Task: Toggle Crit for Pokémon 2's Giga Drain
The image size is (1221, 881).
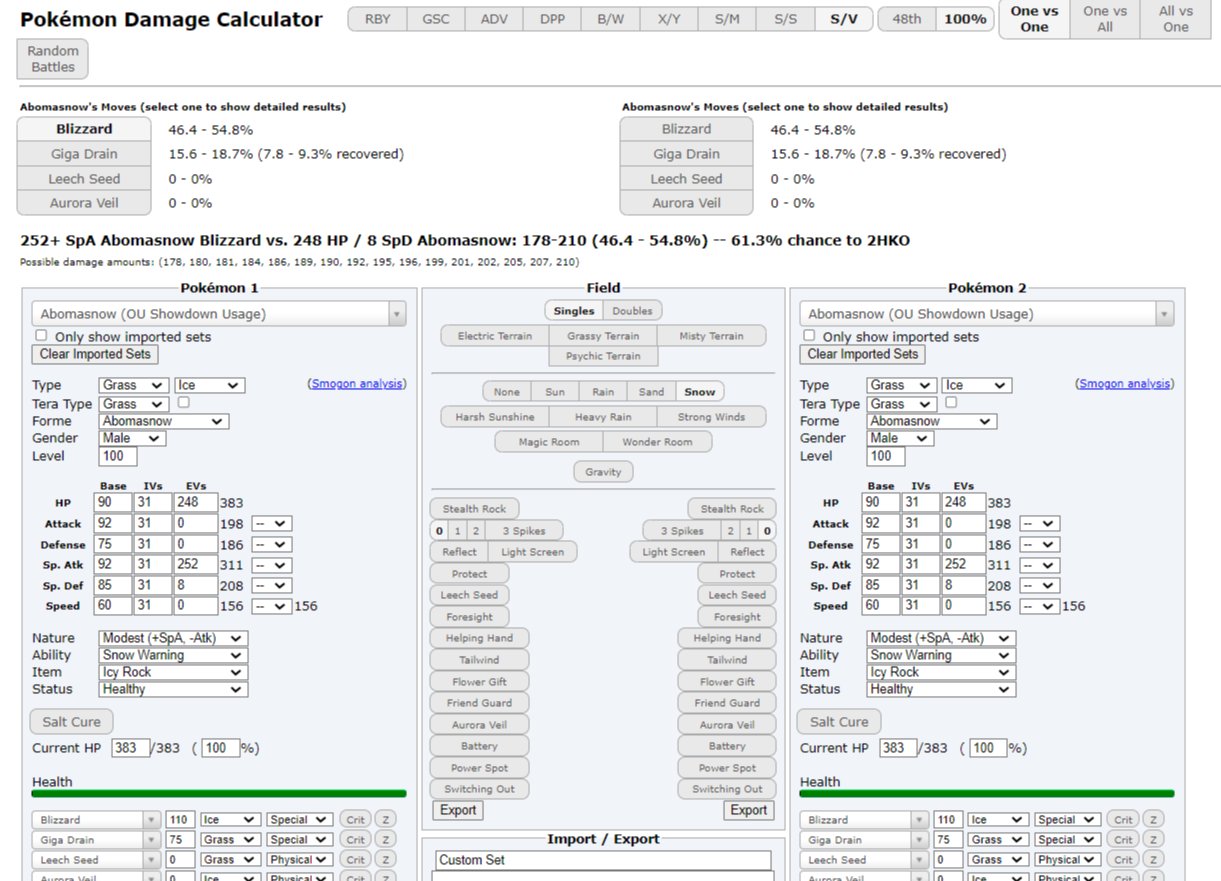Action: tap(1124, 840)
